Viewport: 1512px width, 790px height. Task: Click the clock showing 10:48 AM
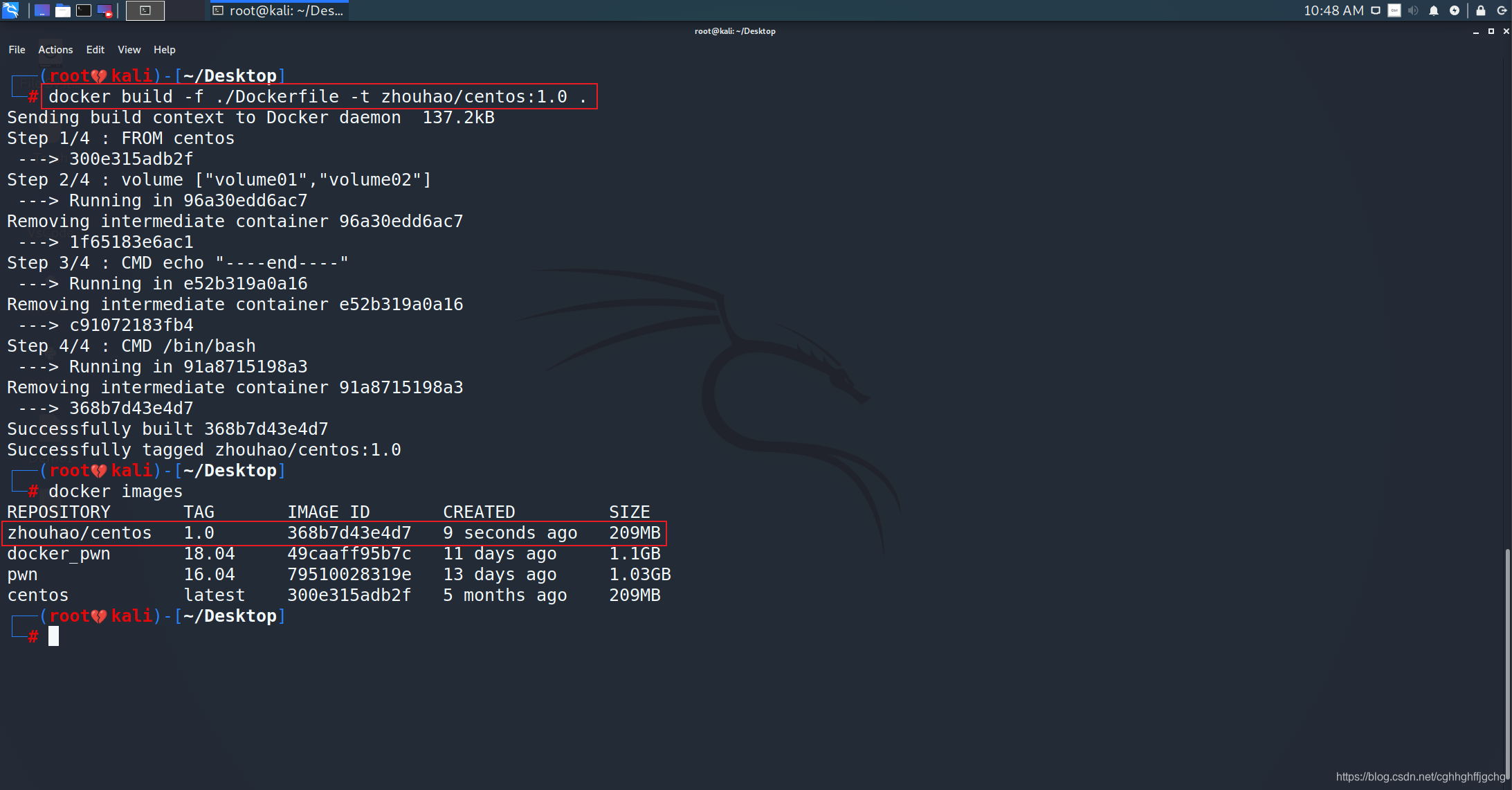[x=1333, y=10]
